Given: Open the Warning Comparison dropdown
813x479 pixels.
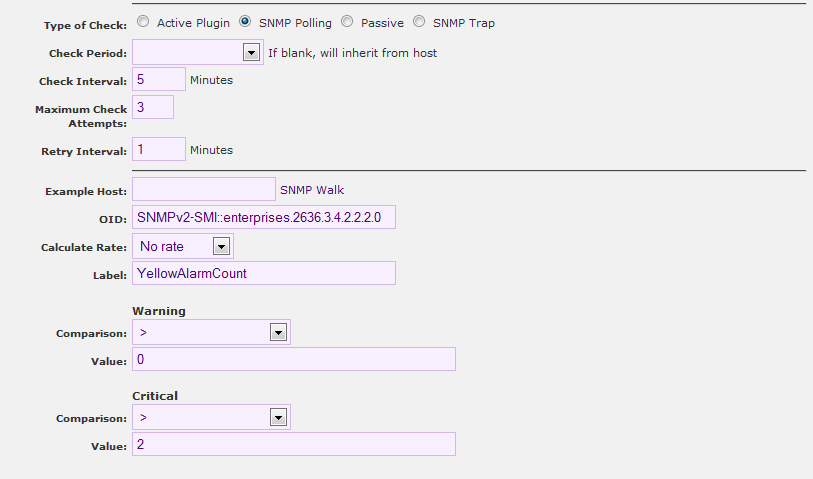Looking at the screenshot, I should [279, 333].
